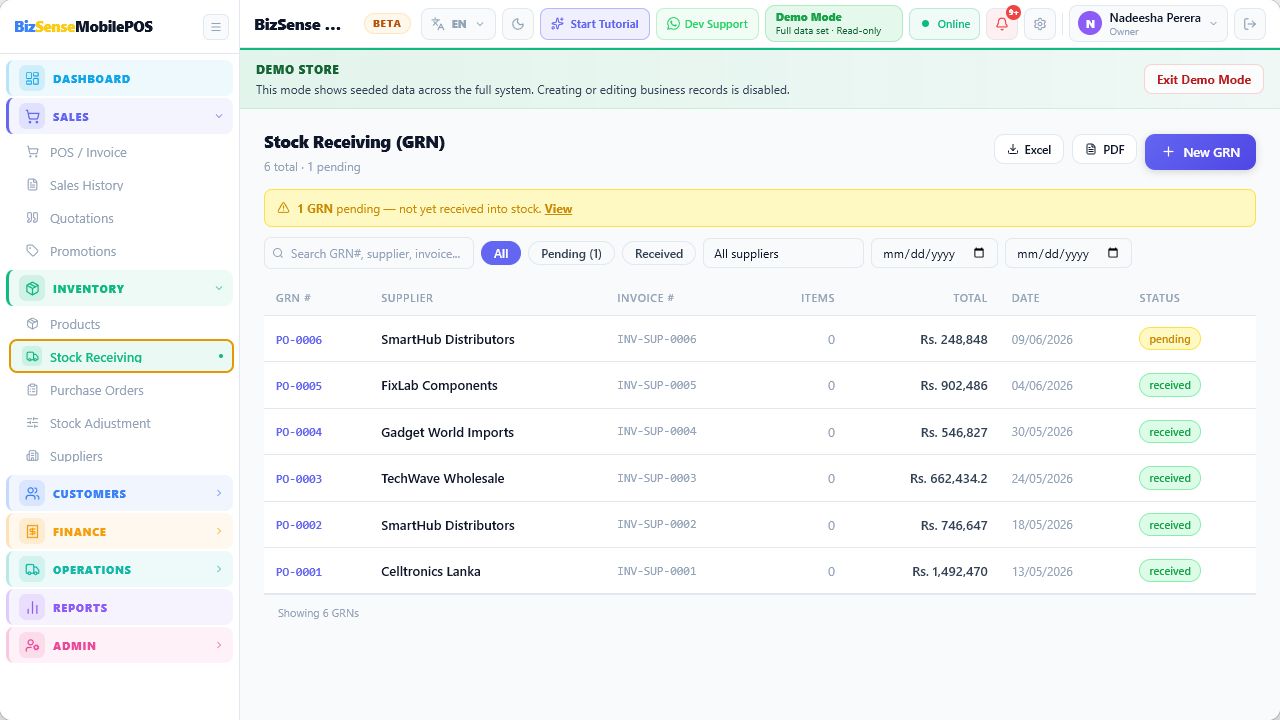This screenshot has width=1280, height=720.
Task: Click the logout icon
Action: tap(1249, 24)
